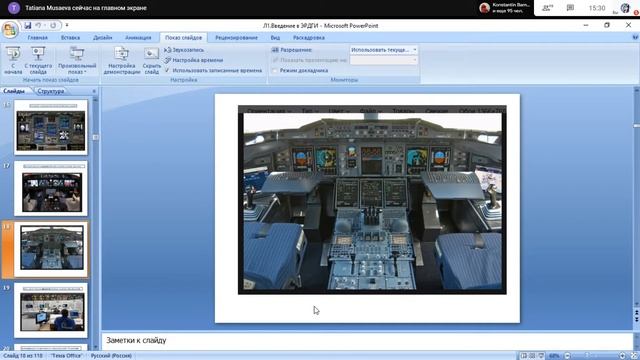Fit slide to current window
The image size is (640, 360).
click(634, 356)
